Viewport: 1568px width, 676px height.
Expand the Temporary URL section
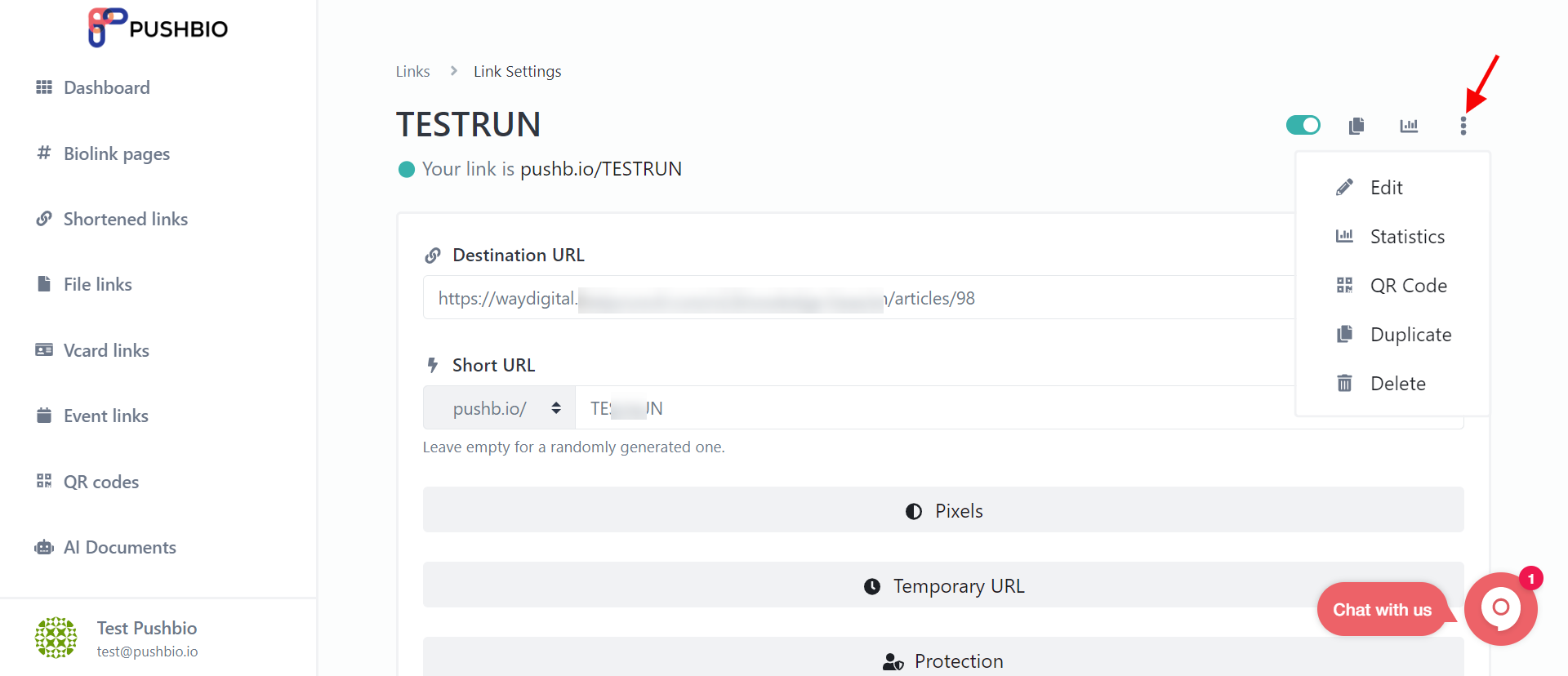click(x=943, y=585)
